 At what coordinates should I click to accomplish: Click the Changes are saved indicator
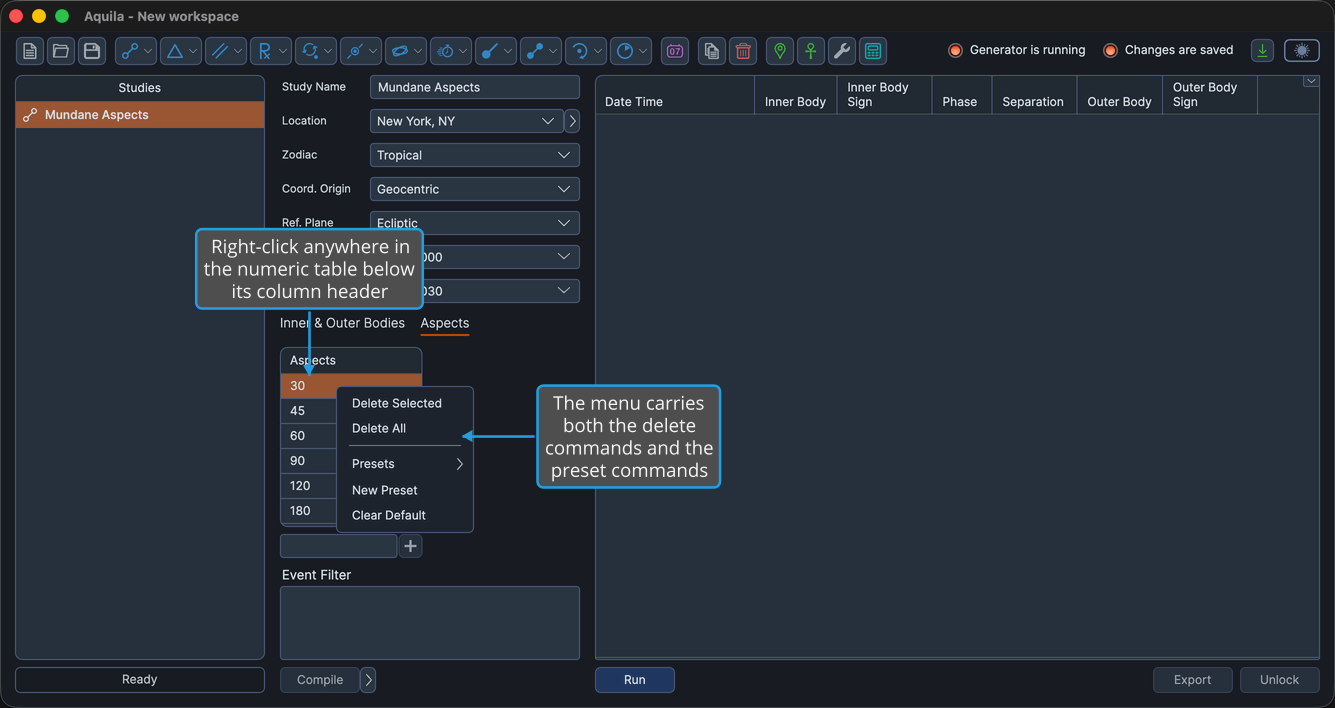[1110, 50]
